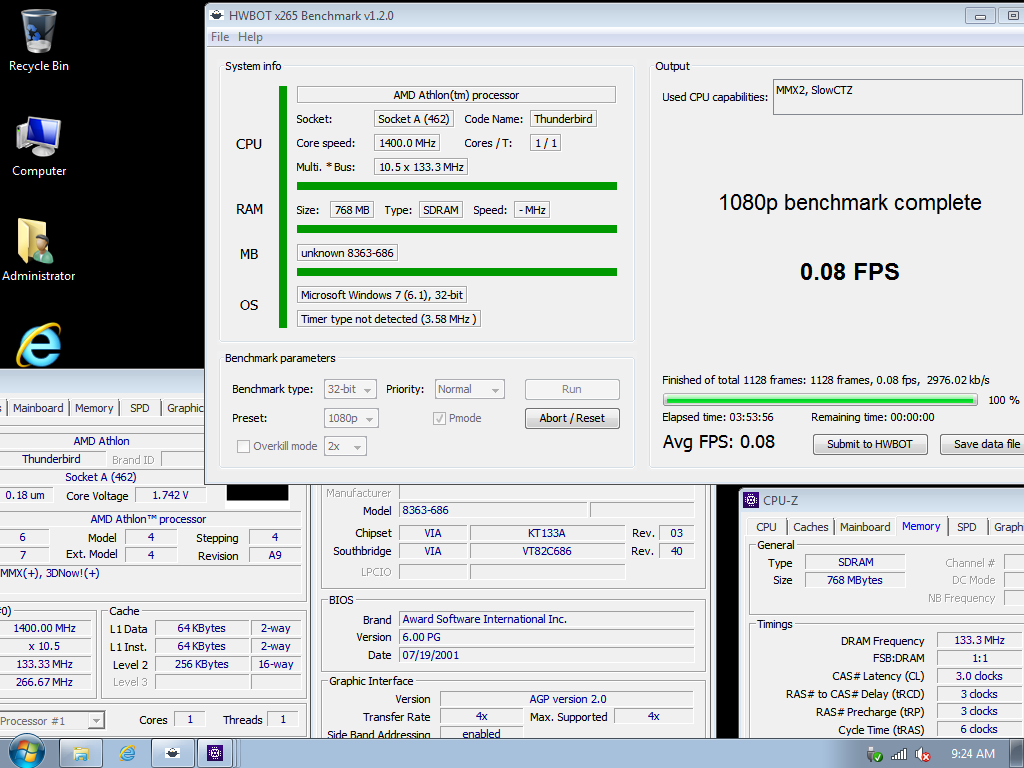Open the muted volume tray icon

pyautogui.click(x=923, y=754)
